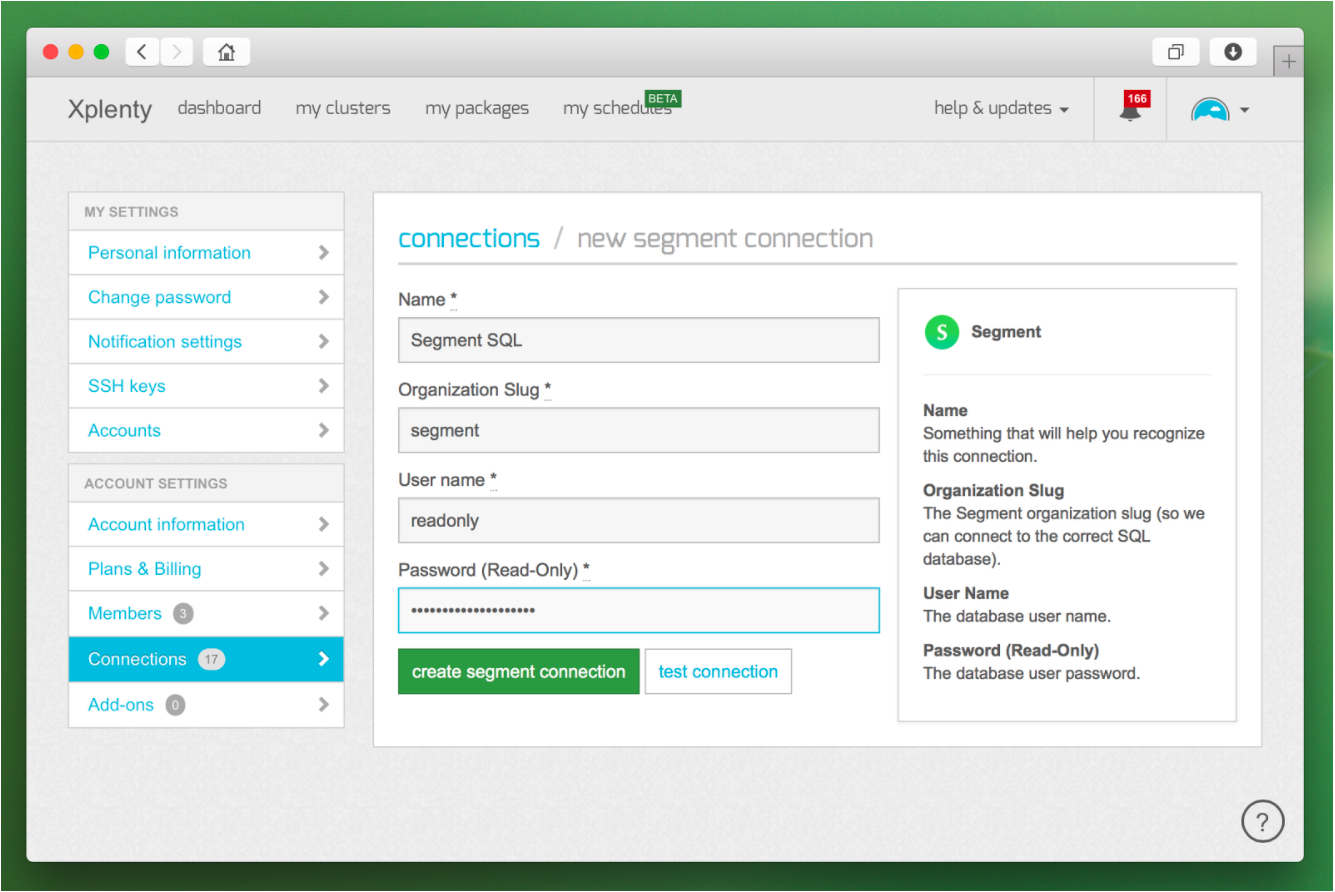Viewport: 1335px width, 892px height.
Task: Click the browser back arrow icon
Action: (x=142, y=52)
